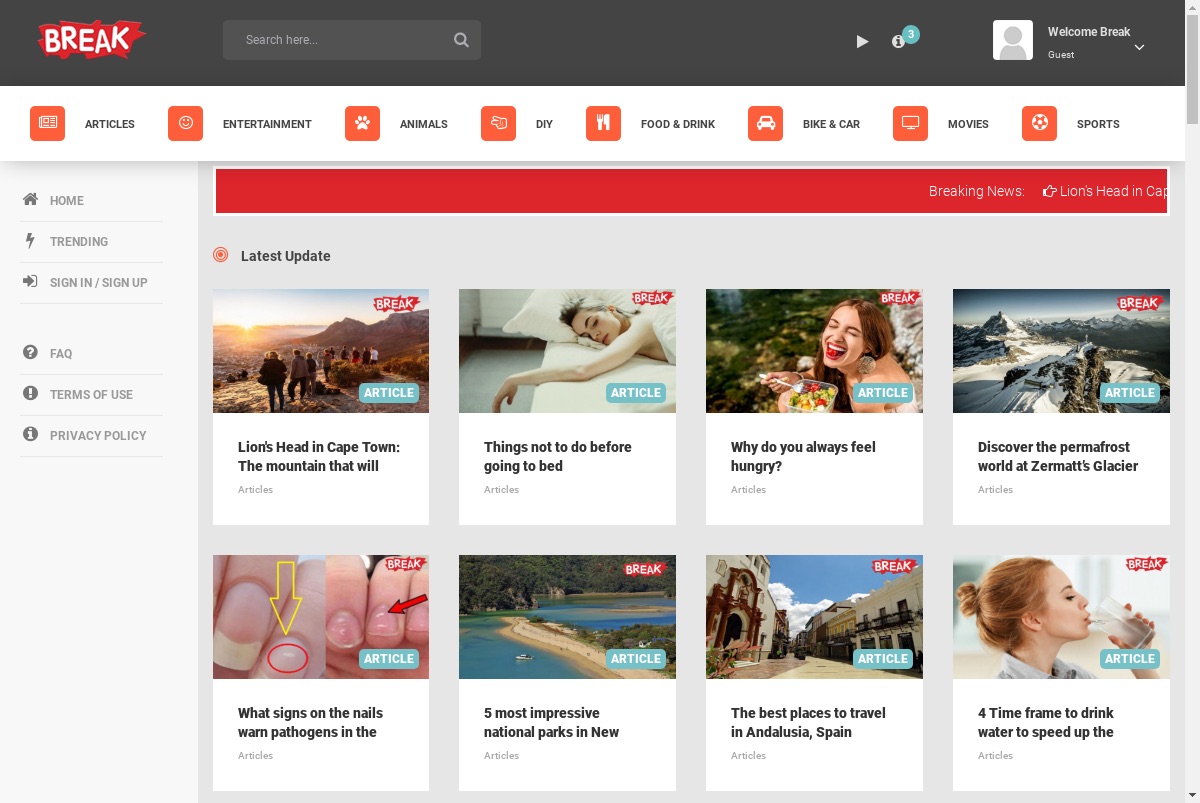The image size is (1200, 803).
Task: Open the BIKE & CAR category label
Action: (x=831, y=124)
